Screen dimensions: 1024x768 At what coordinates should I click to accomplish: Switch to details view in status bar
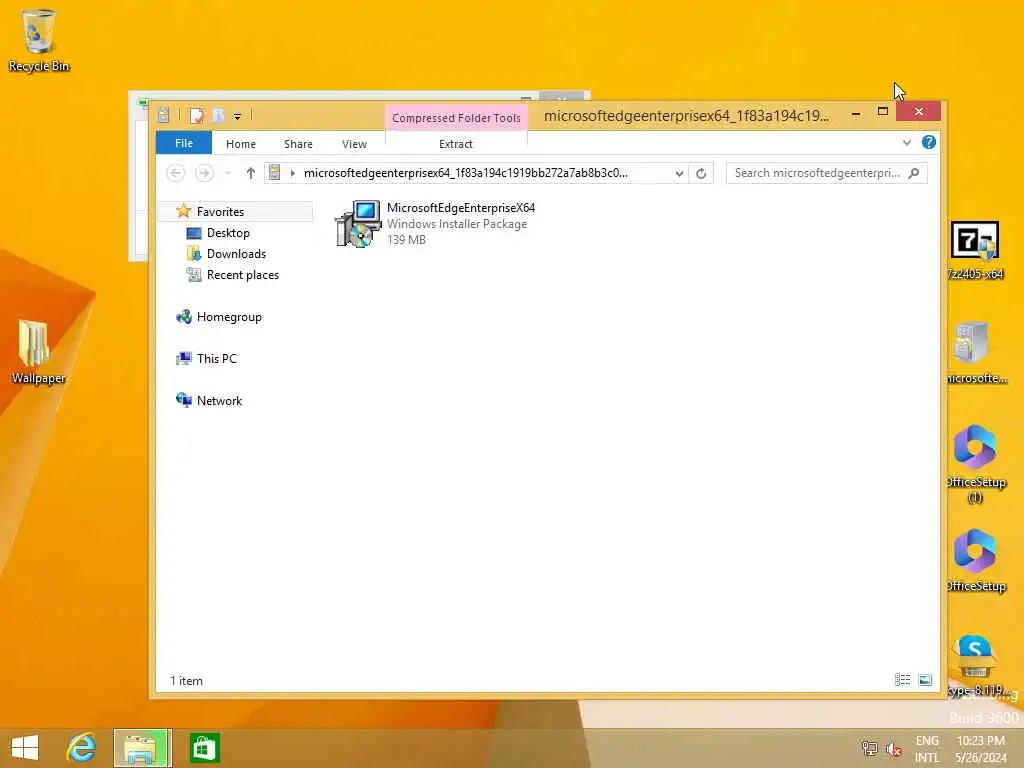[x=903, y=680]
